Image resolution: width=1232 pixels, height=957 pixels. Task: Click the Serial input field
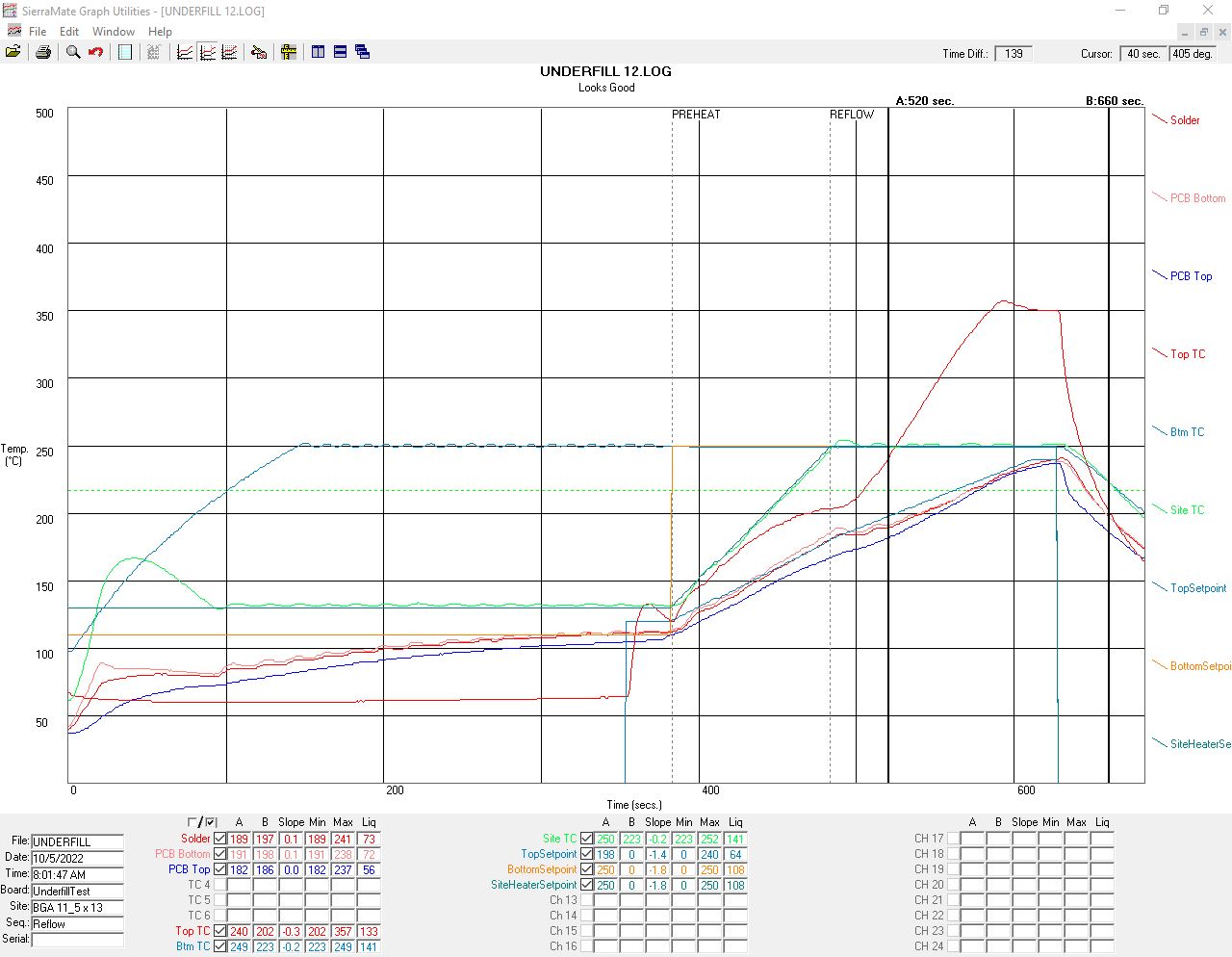pos(77,940)
